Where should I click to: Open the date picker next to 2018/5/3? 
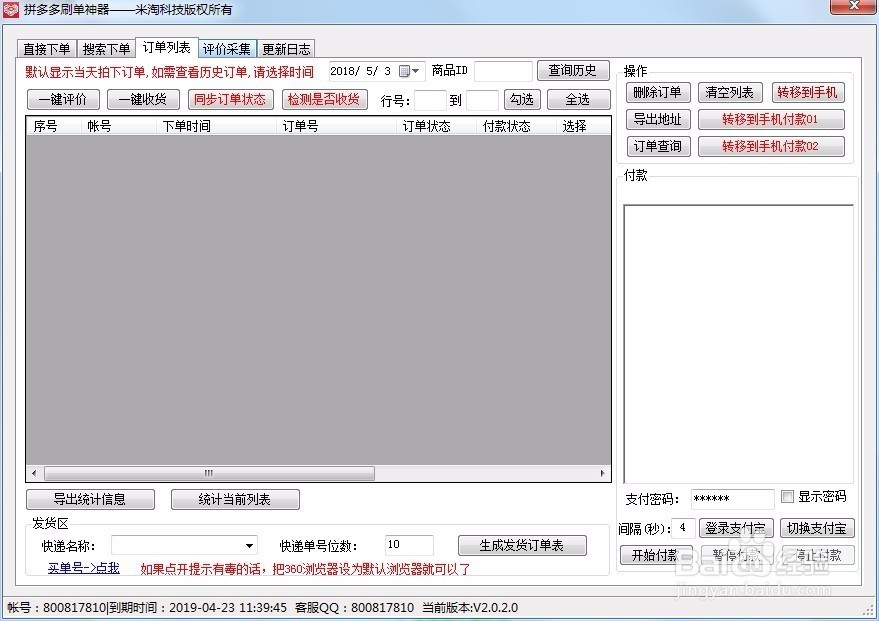pyautogui.click(x=417, y=71)
